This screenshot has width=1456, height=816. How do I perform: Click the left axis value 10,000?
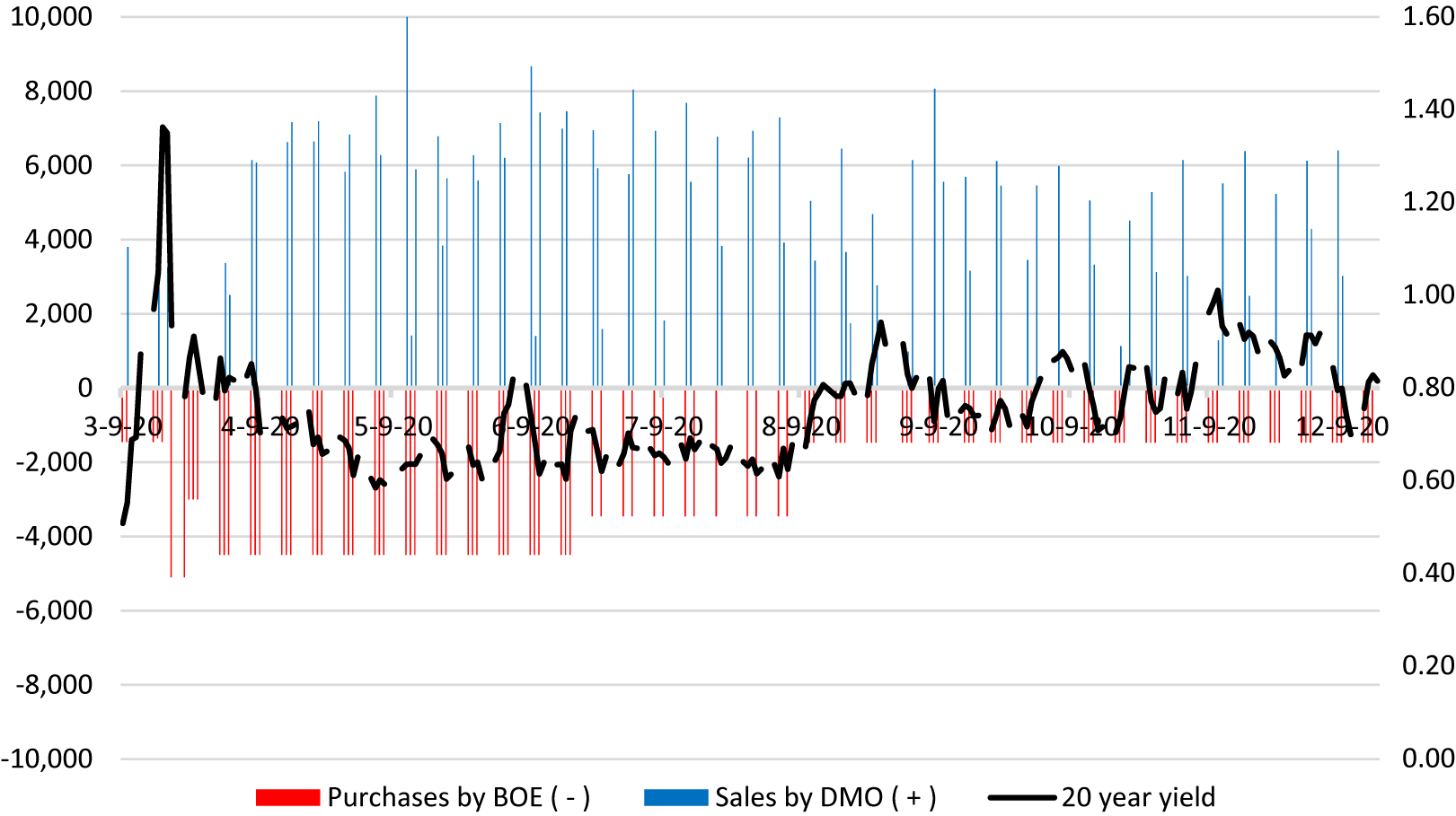click(x=51, y=17)
